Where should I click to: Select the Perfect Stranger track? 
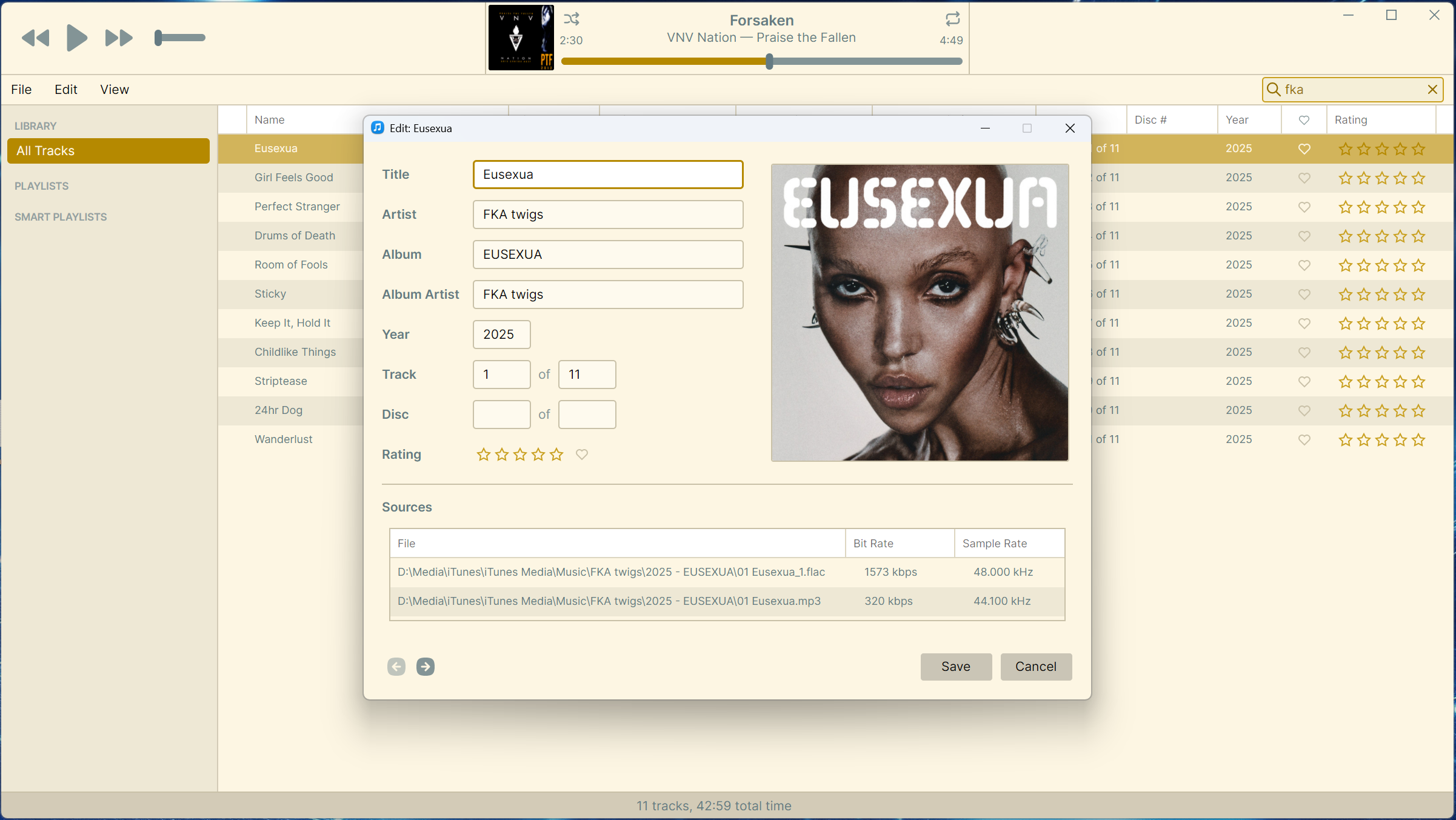297,207
